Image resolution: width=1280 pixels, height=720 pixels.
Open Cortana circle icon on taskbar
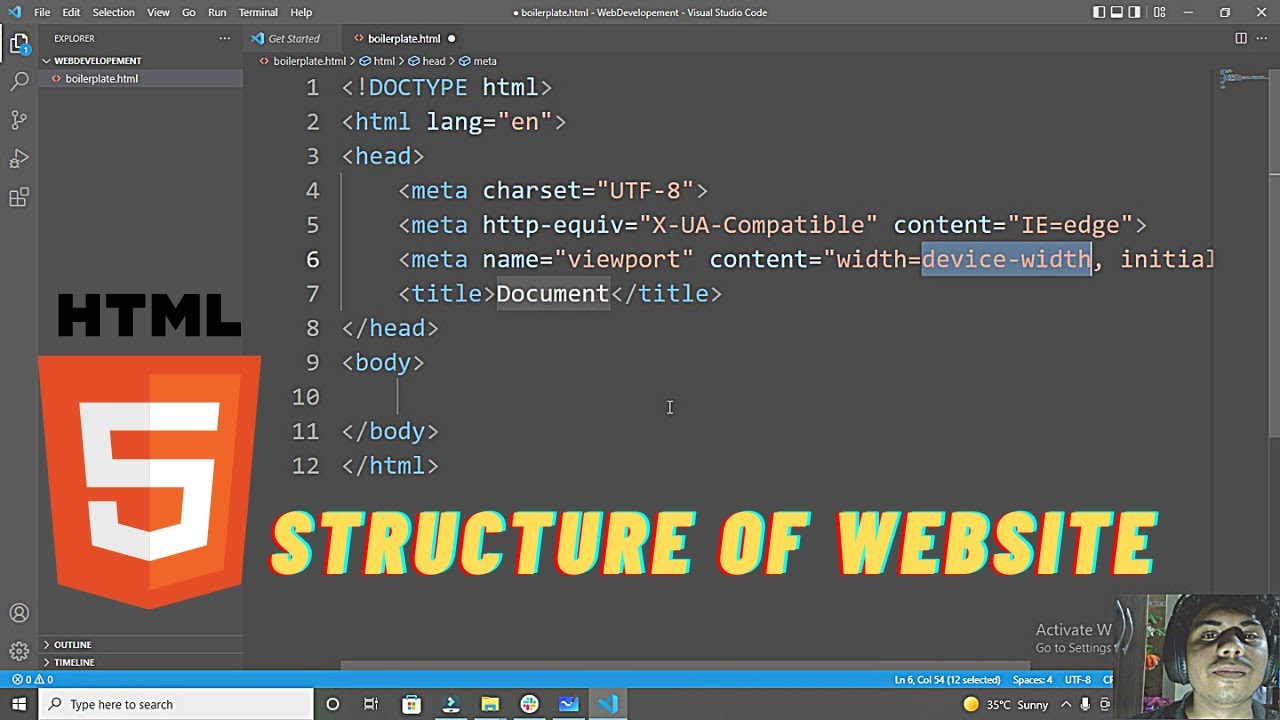click(x=333, y=704)
